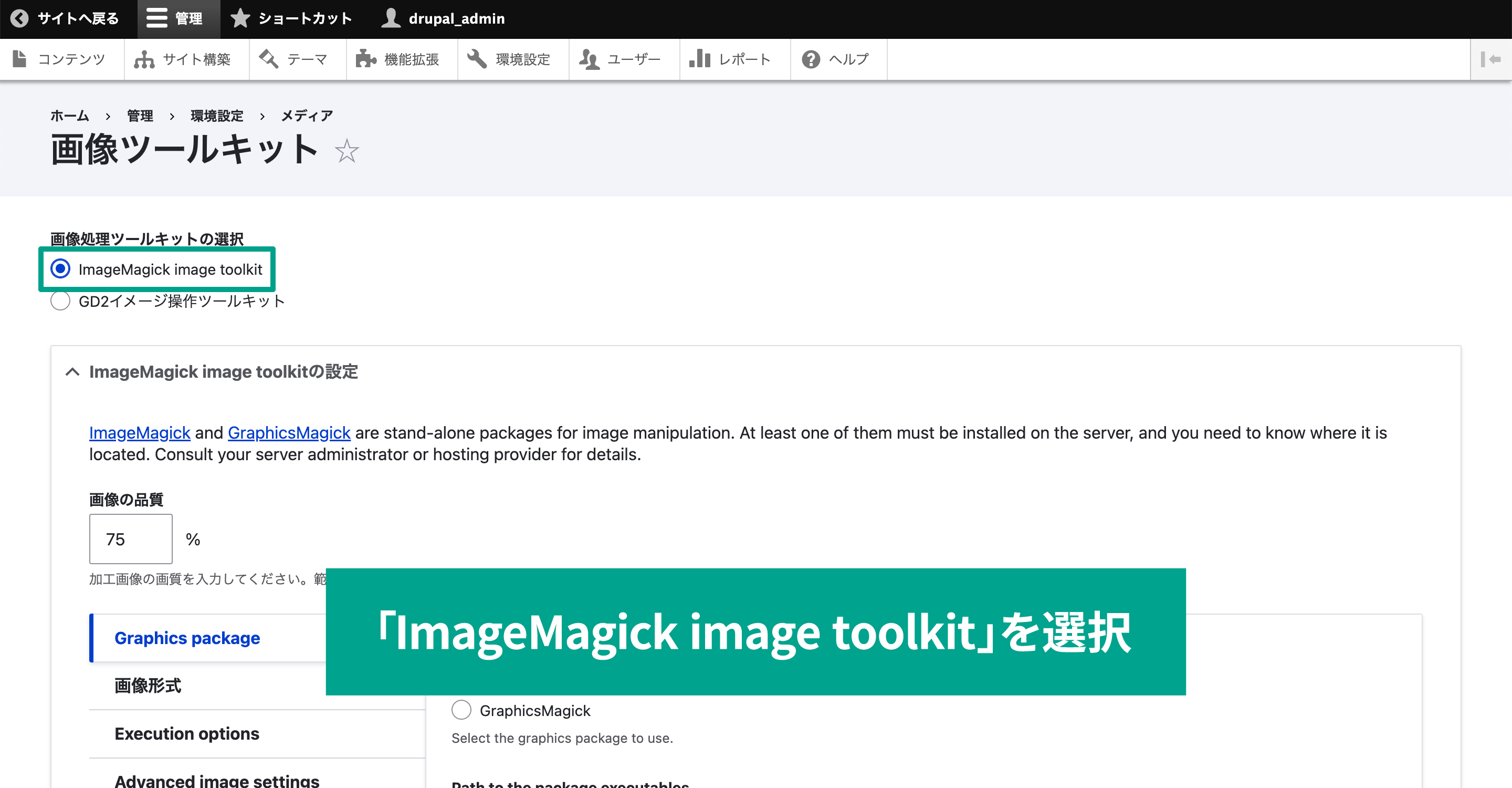Image resolution: width=1512 pixels, height=788 pixels.
Task: Click the 画像の品質 input field
Action: coord(131,538)
